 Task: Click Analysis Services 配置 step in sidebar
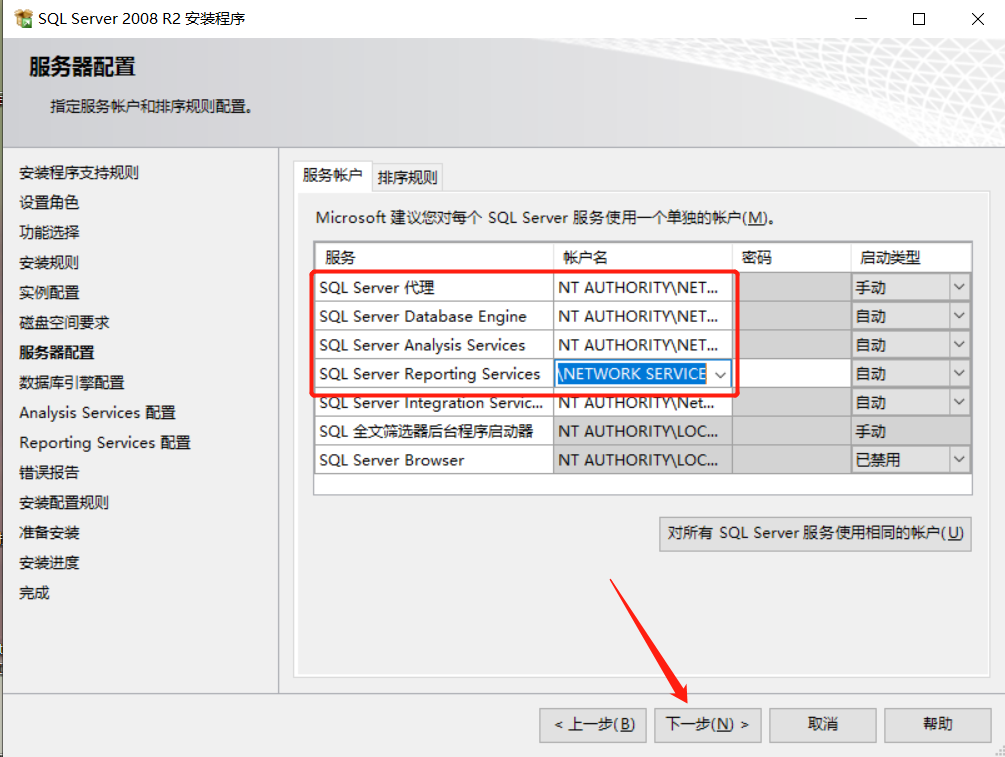point(97,413)
